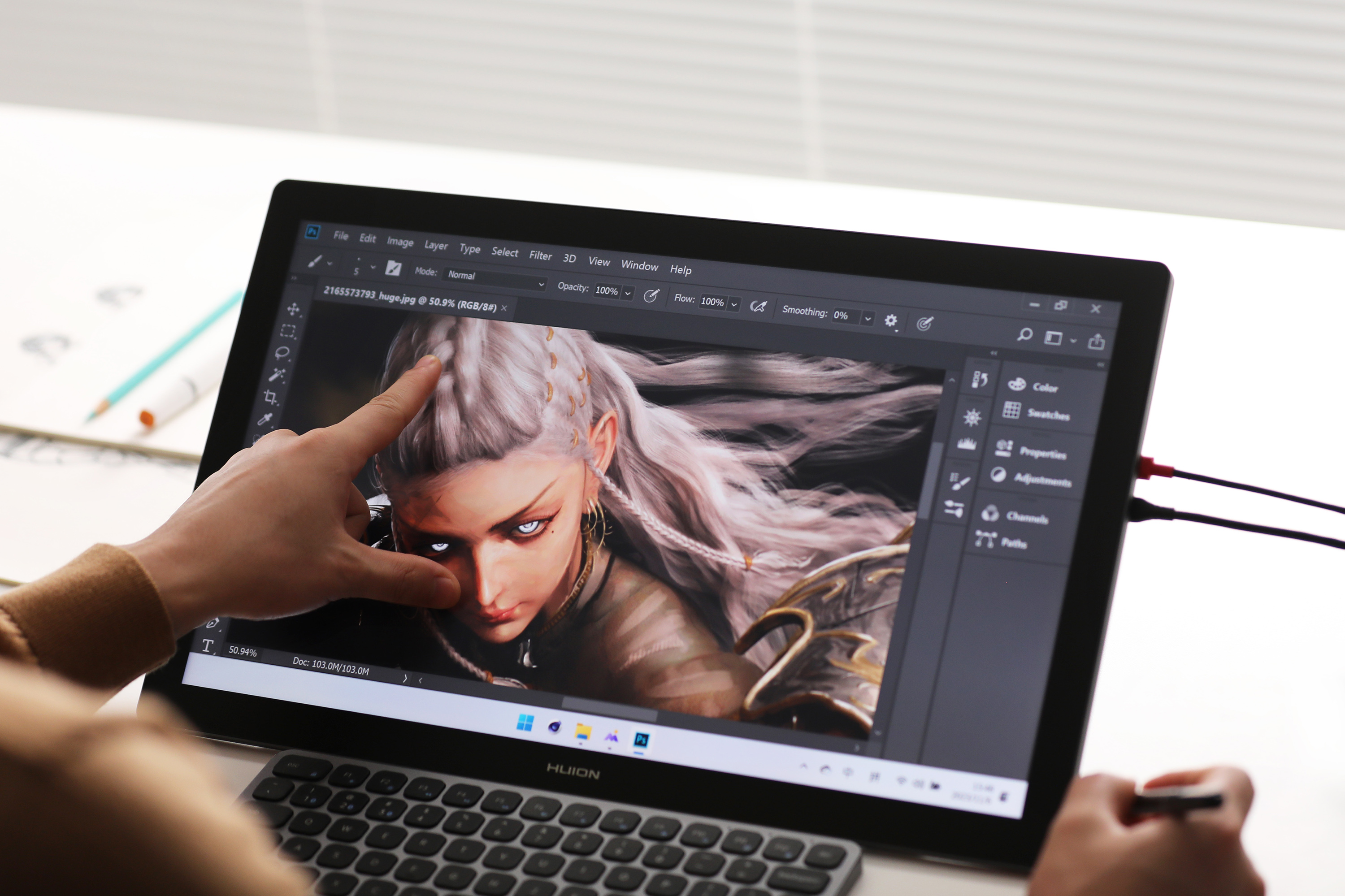Click the Opacity 100% value field
This screenshot has height=896, width=1345.
click(x=607, y=290)
